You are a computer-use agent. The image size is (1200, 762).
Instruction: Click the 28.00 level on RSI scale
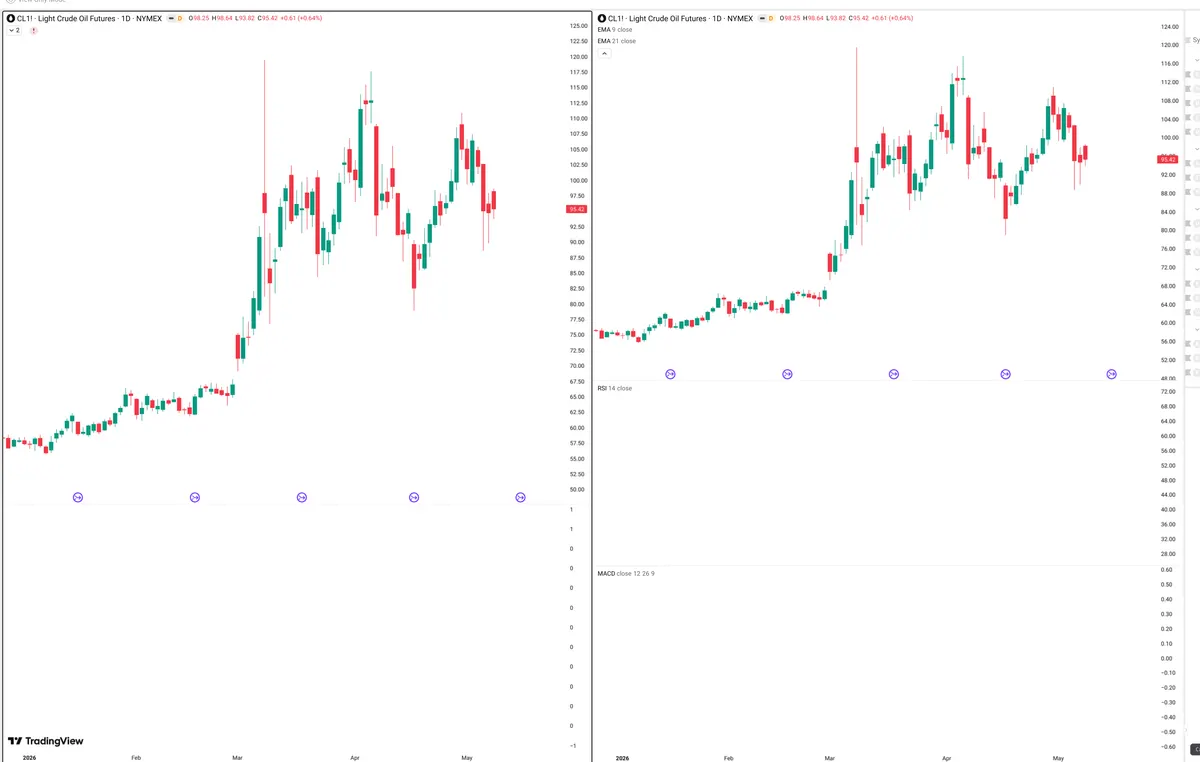point(1167,554)
